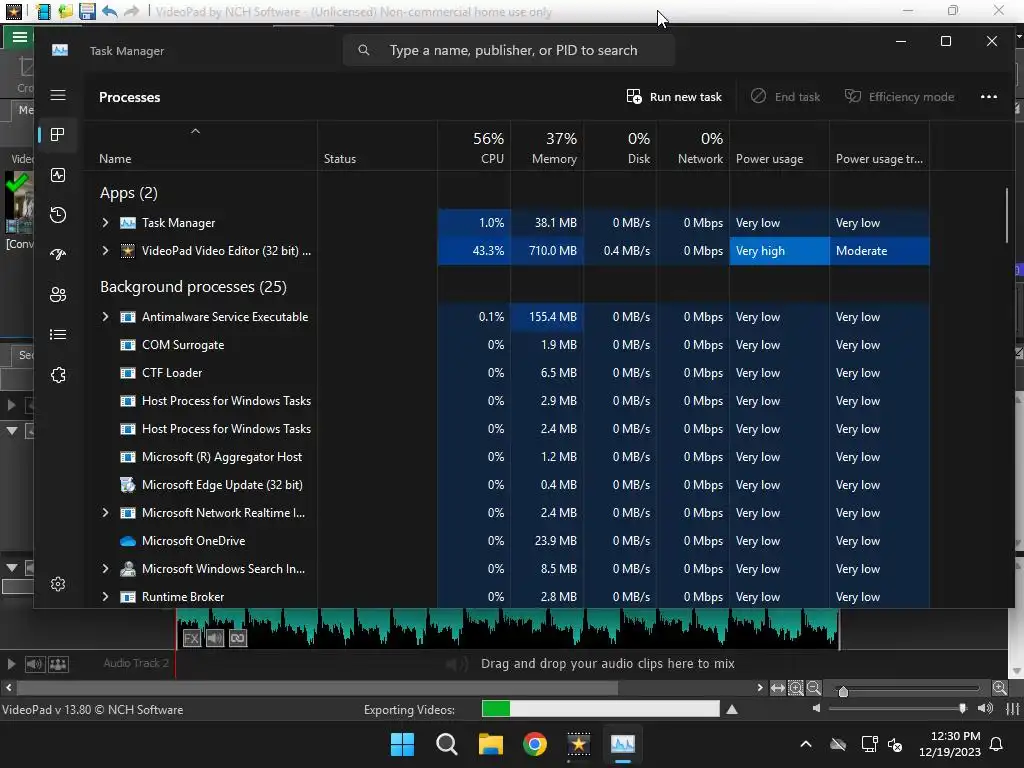
Task: Open Performance page in Task Manager sidebar
Action: (58, 175)
